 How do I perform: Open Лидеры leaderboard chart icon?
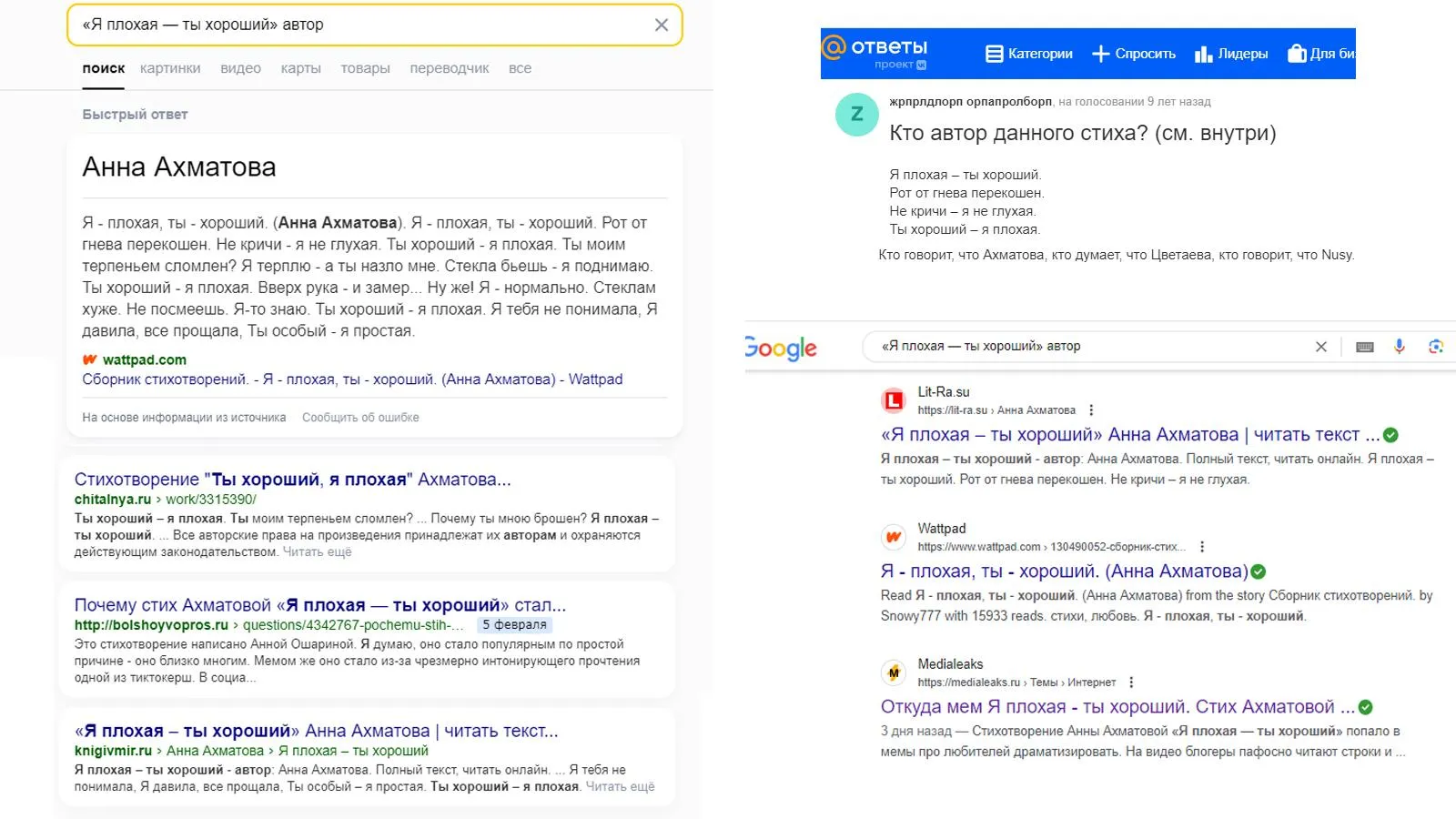click(x=1204, y=54)
